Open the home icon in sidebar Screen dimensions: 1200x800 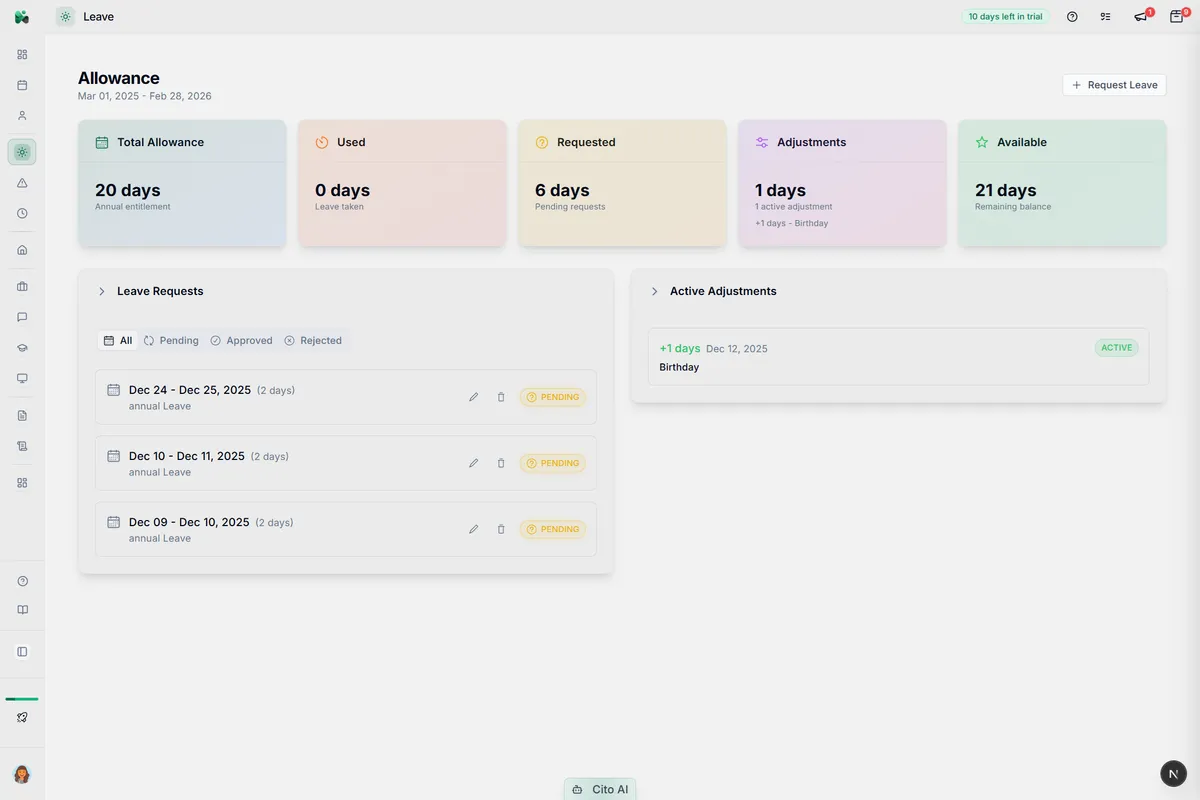(22, 250)
